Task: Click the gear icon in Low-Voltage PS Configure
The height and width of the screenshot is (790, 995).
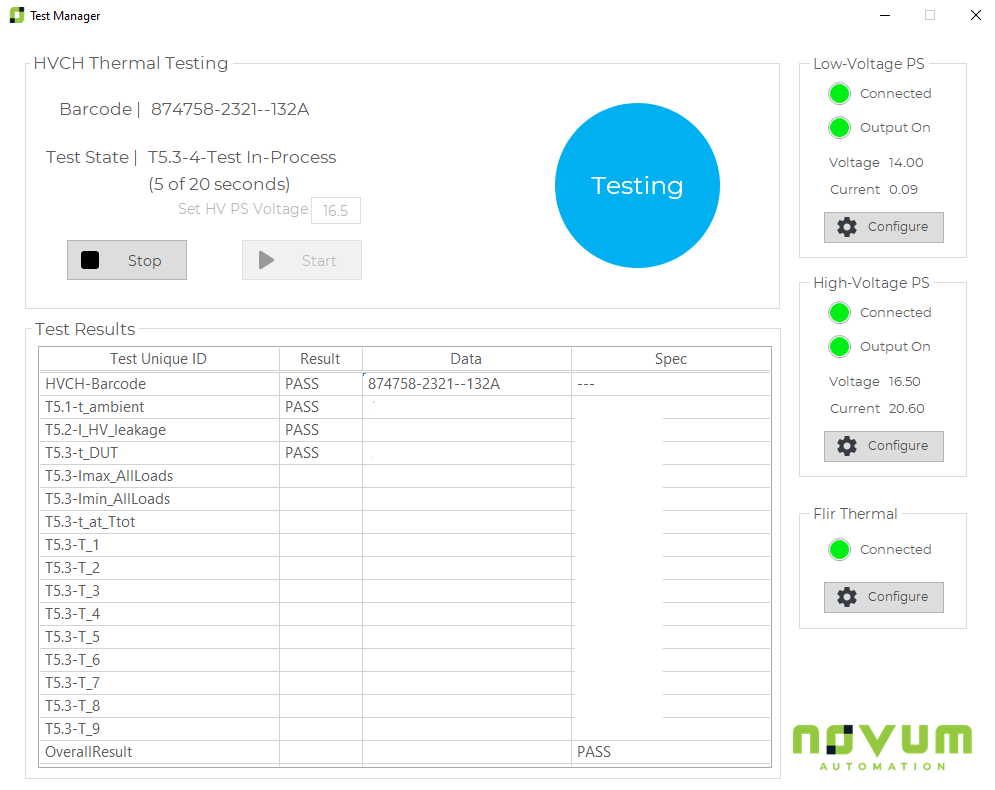Action: (847, 227)
